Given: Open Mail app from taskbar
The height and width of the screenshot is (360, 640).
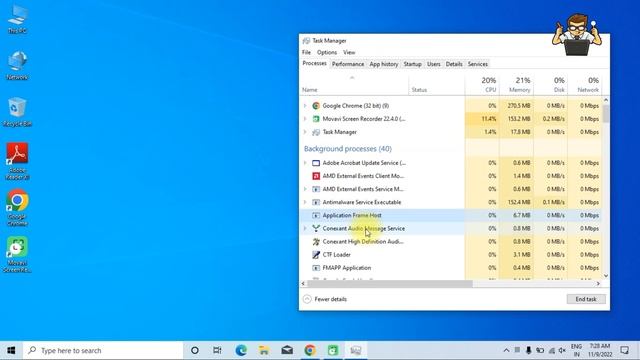Looking at the screenshot, I should [287, 350].
